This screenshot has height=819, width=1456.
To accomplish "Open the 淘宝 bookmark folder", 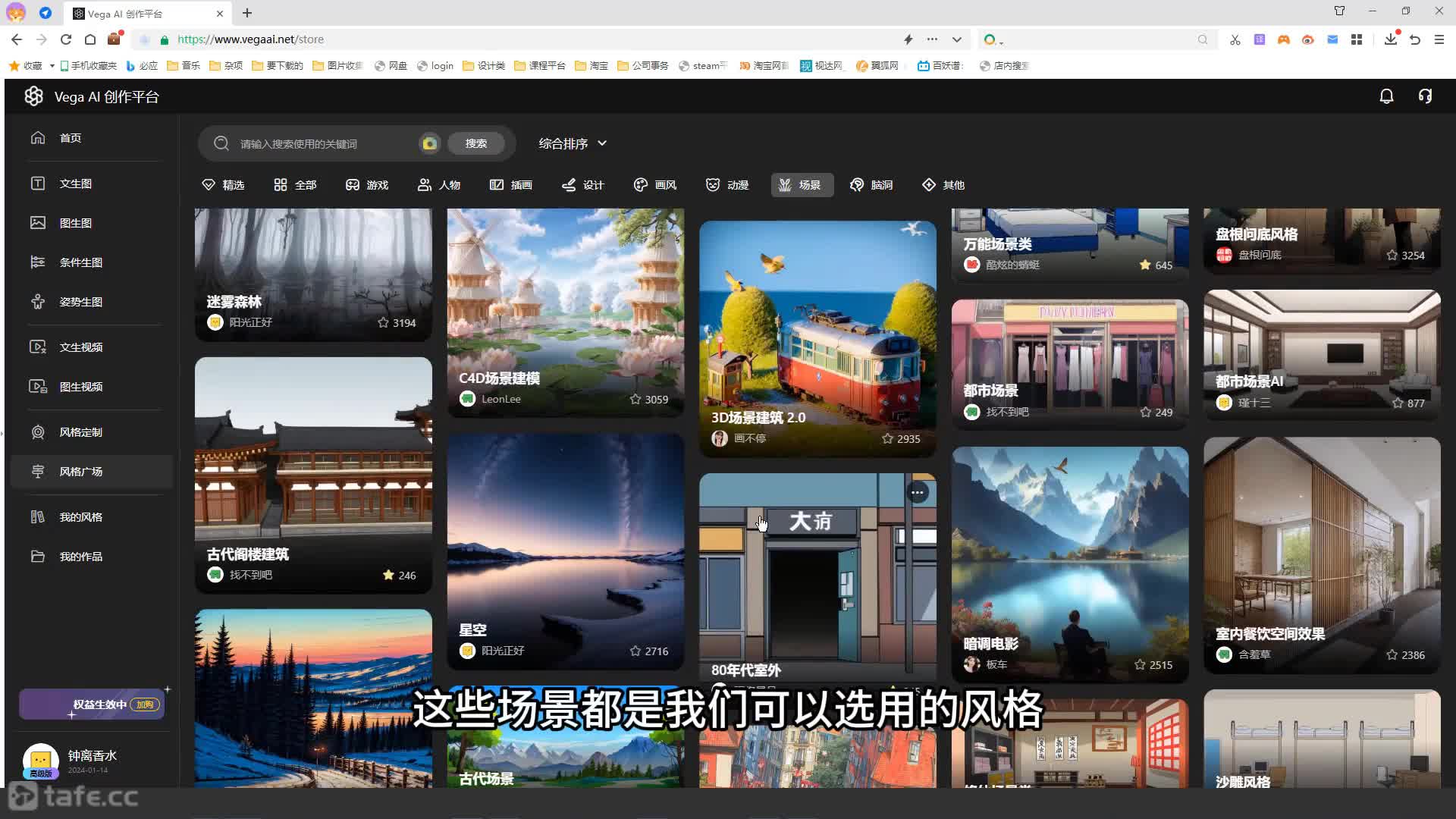I will point(591,66).
